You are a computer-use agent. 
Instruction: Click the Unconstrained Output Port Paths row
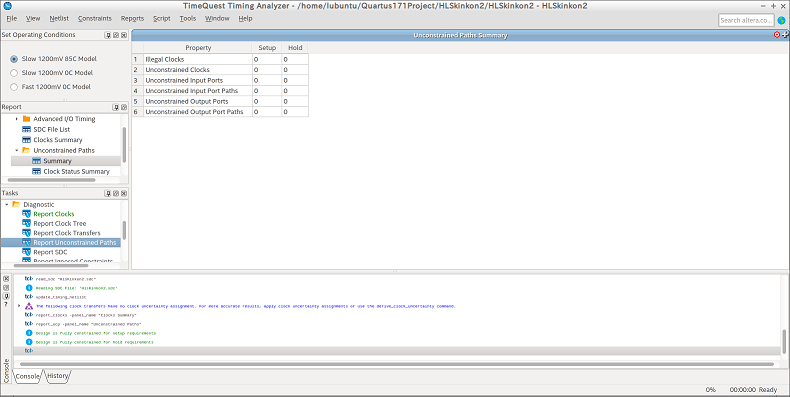click(220, 112)
